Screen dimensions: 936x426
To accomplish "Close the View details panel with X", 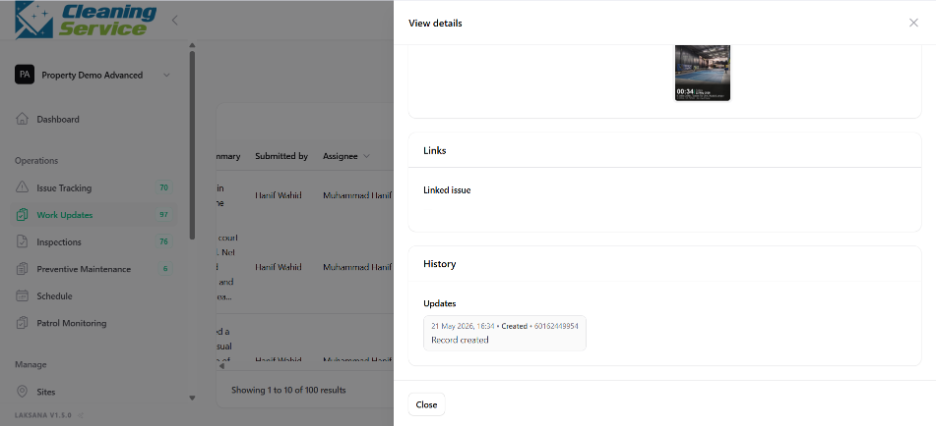I will 913,23.
